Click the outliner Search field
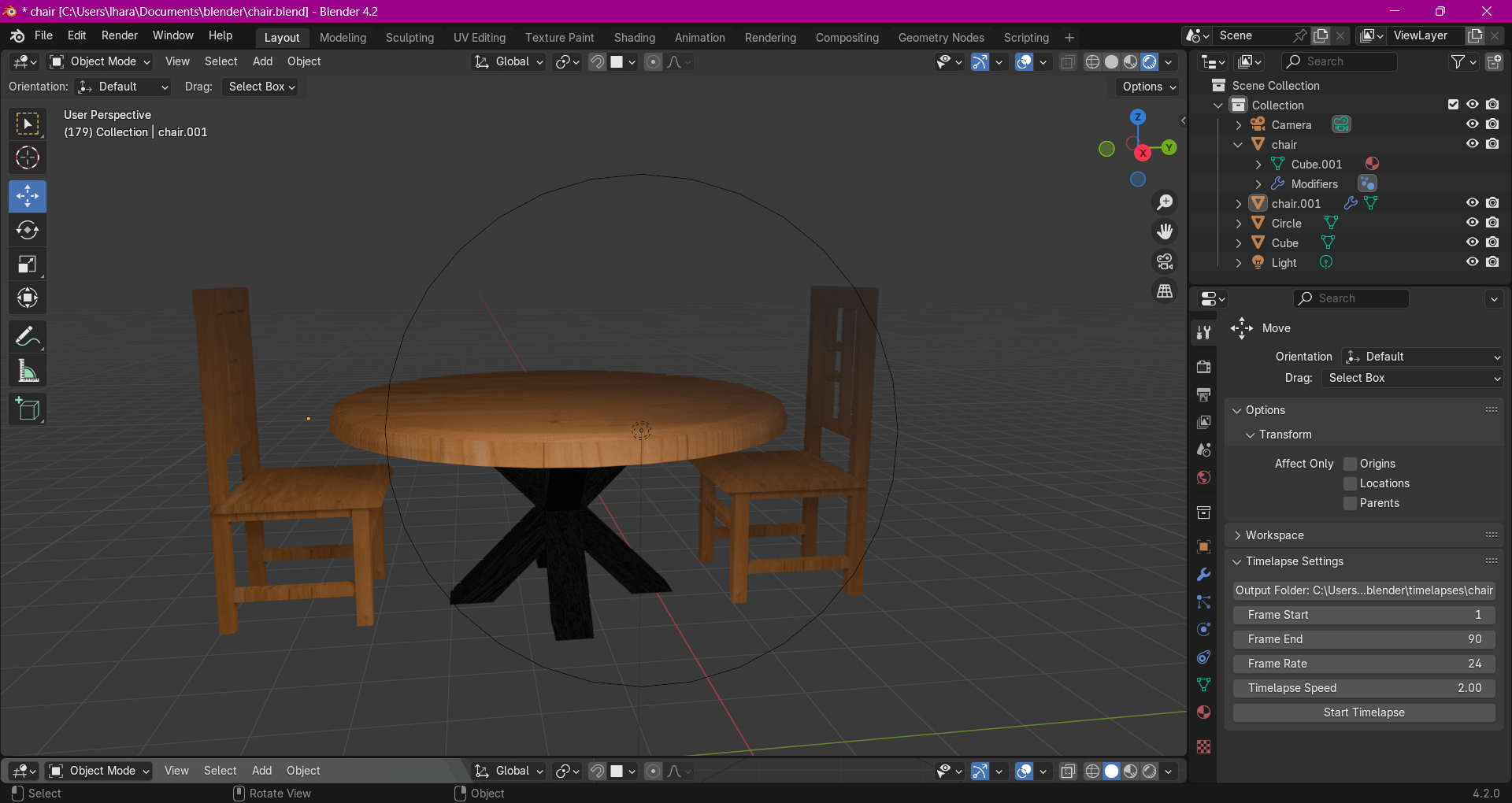This screenshot has width=1512, height=803. coord(1339,61)
